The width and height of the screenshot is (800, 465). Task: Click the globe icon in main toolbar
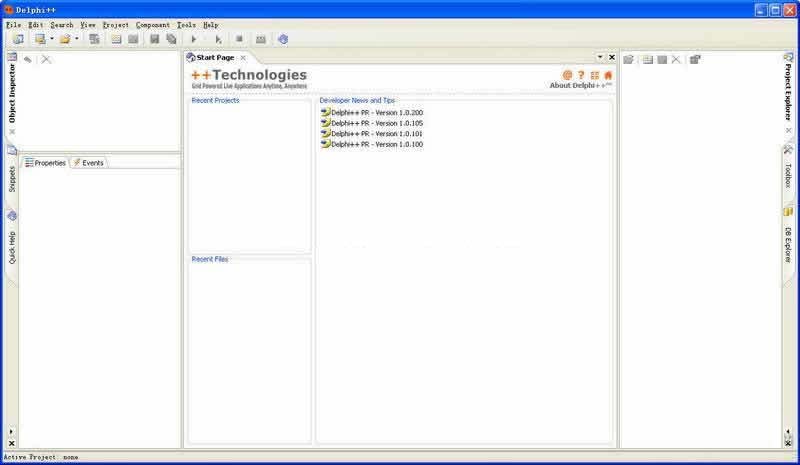(x=283, y=39)
